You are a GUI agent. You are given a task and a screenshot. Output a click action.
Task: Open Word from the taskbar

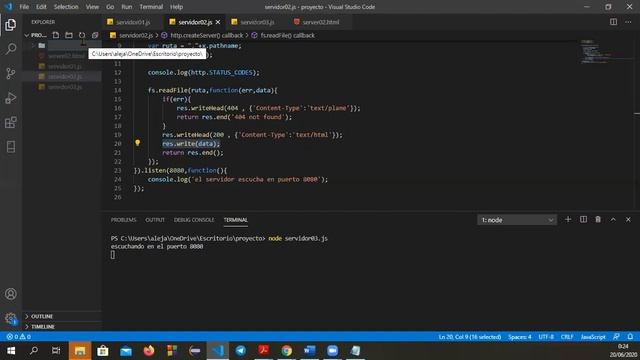(x=309, y=351)
